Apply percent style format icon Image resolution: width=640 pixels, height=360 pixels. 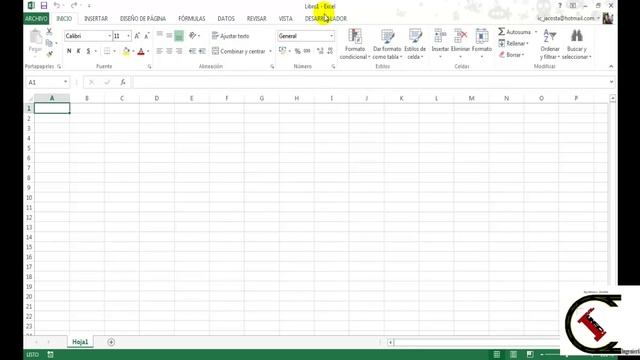pyautogui.click(x=298, y=51)
